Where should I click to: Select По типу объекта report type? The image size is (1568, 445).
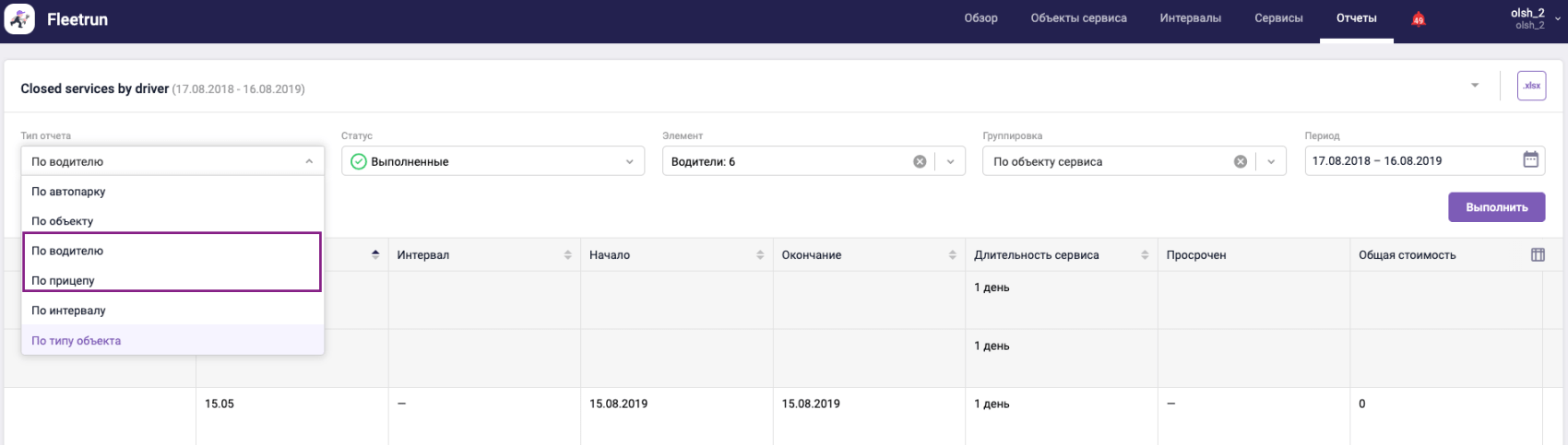[x=77, y=341]
